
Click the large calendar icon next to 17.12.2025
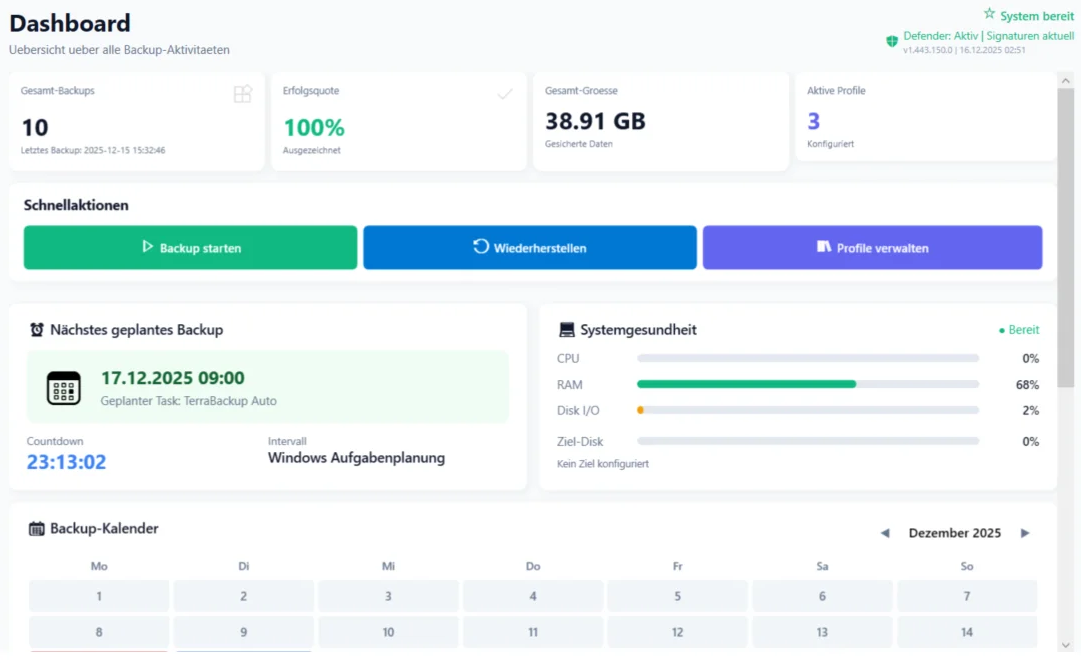[x=64, y=387]
